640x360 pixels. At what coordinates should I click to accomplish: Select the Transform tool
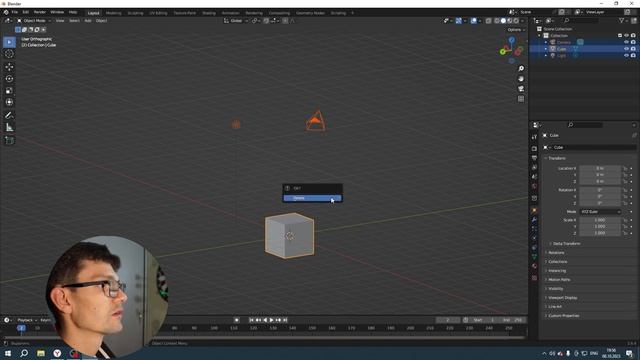(9, 102)
